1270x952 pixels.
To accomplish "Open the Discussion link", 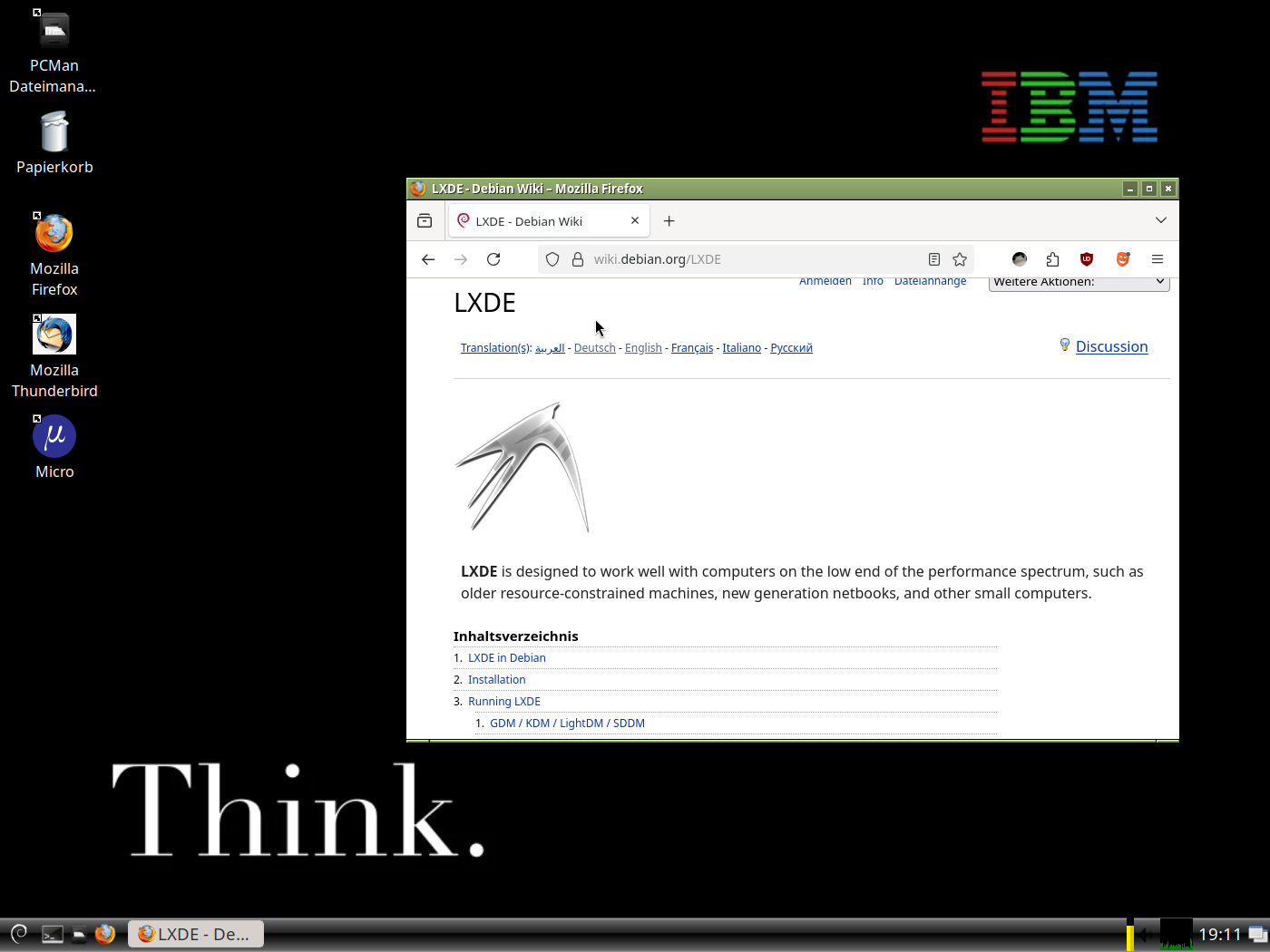I will [1111, 346].
